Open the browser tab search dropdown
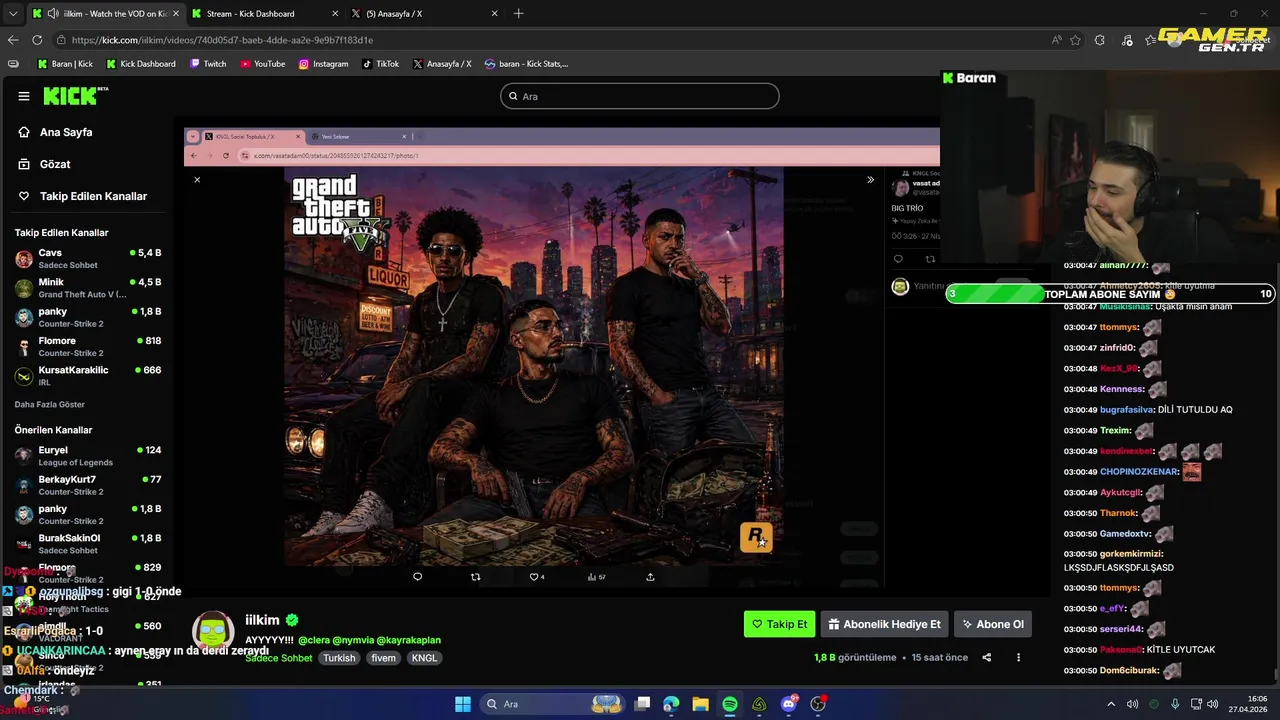The height and width of the screenshot is (720, 1280). click(12, 14)
